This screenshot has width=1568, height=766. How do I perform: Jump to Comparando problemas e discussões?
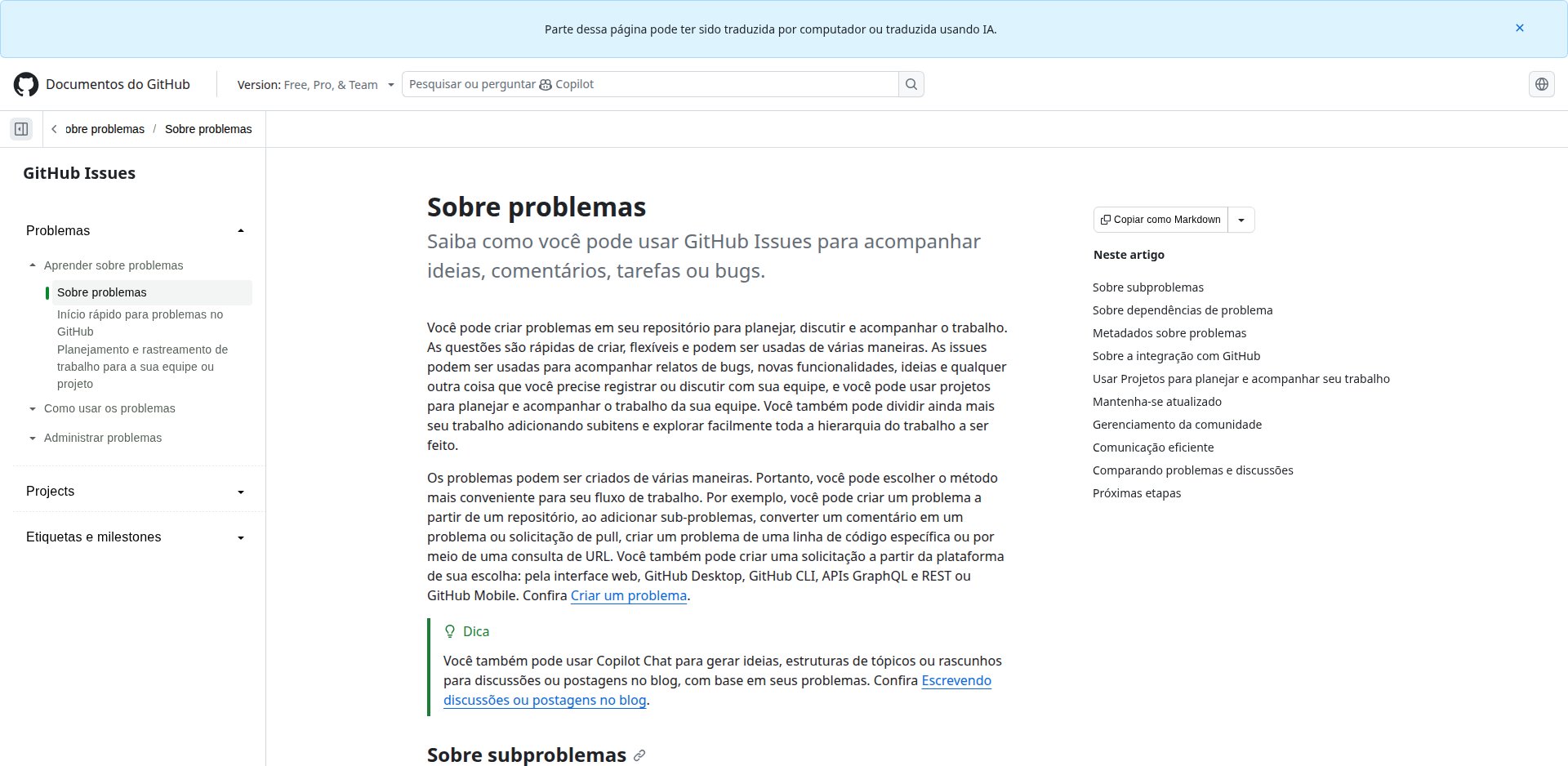1193,470
